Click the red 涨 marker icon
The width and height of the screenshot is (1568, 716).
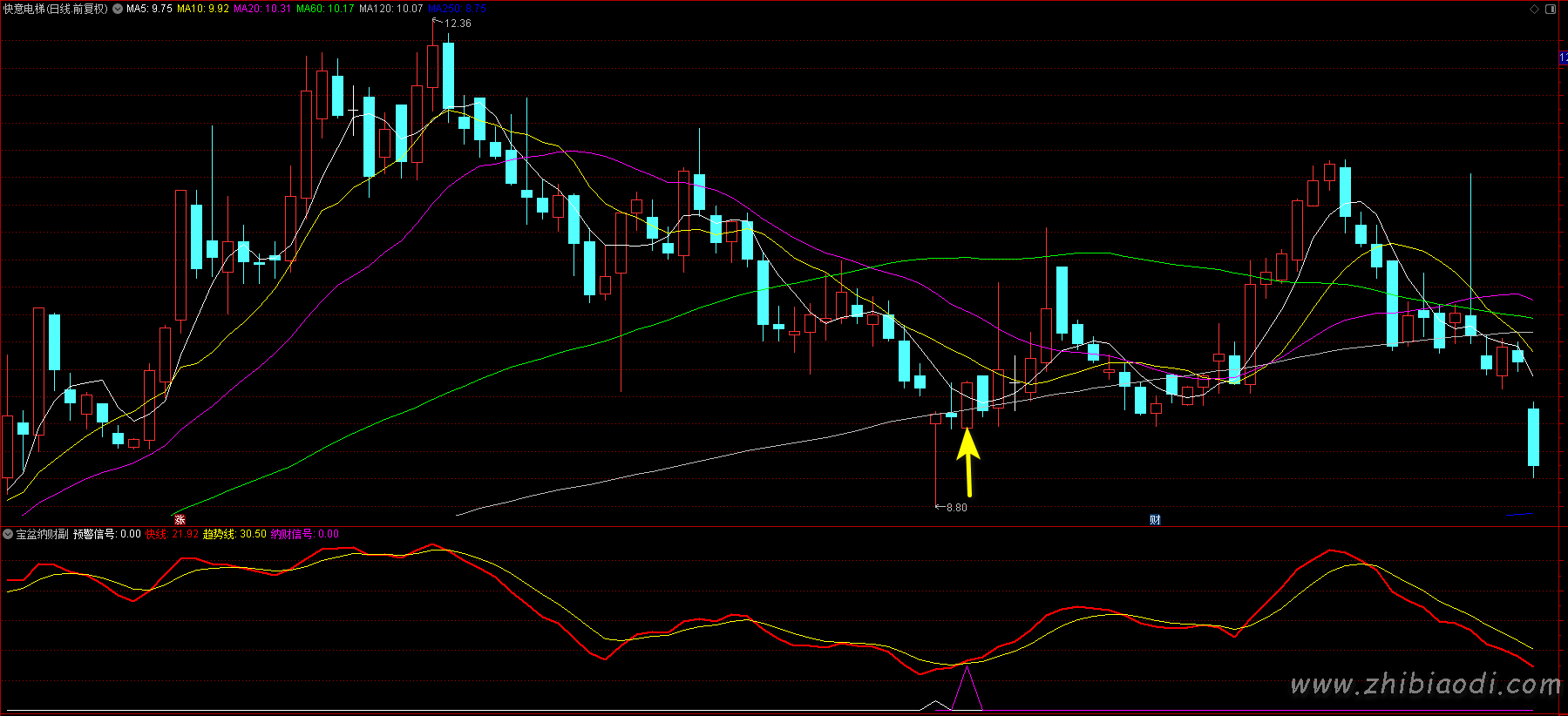[180, 520]
